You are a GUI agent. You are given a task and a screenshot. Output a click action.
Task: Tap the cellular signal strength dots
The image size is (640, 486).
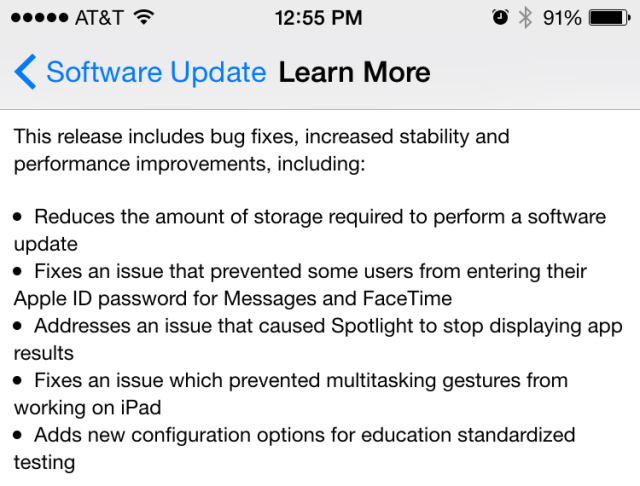coord(40,18)
